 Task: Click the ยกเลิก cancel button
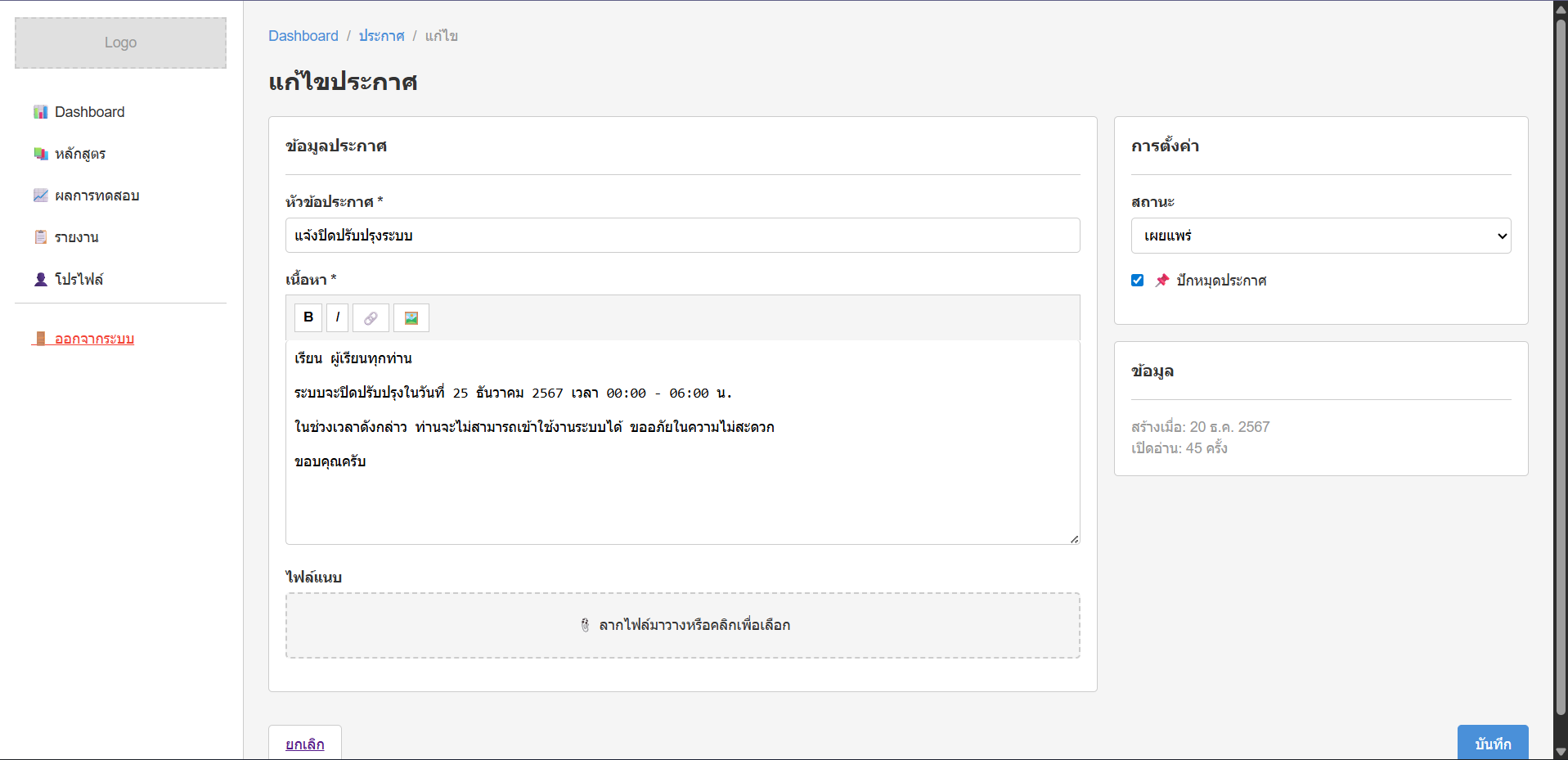click(x=304, y=744)
